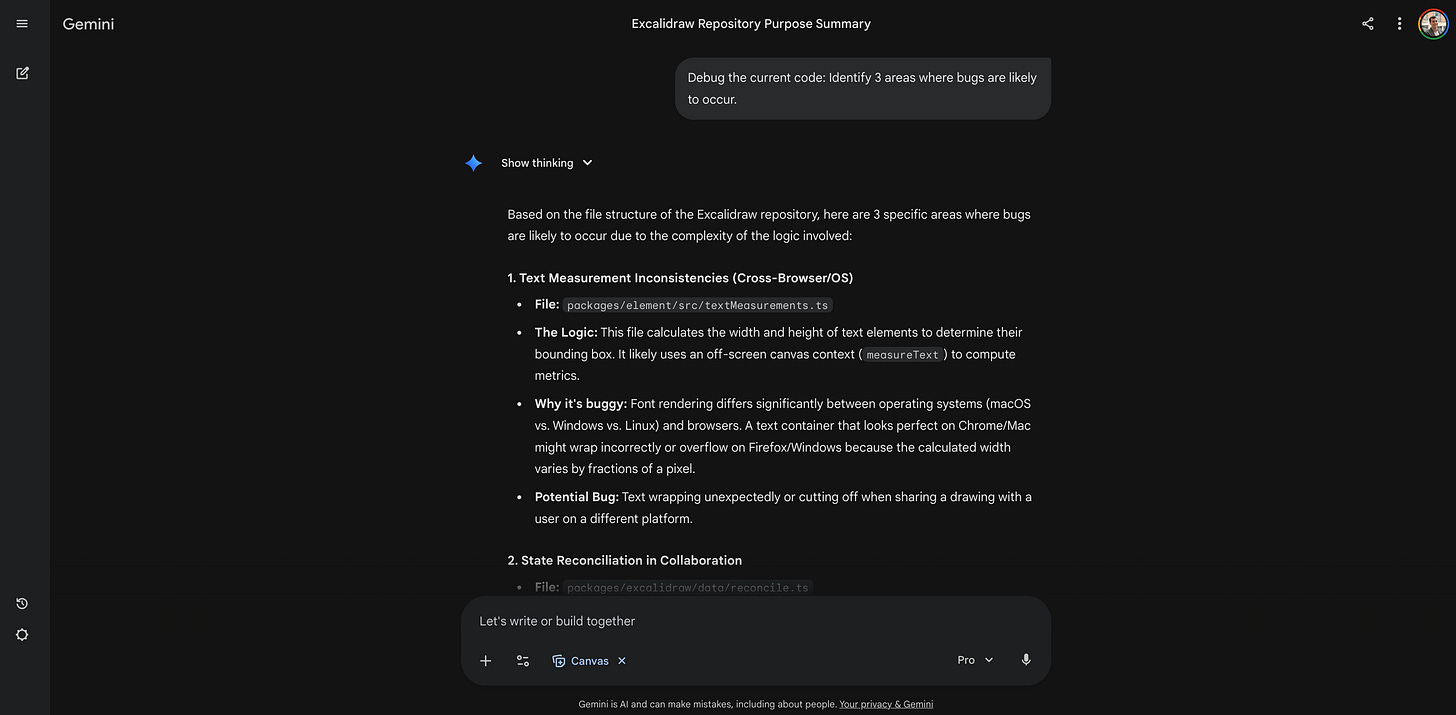Activate the microphone for voice input
The height and width of the screenshot is (715, 1456).
tap(1025, 659)
